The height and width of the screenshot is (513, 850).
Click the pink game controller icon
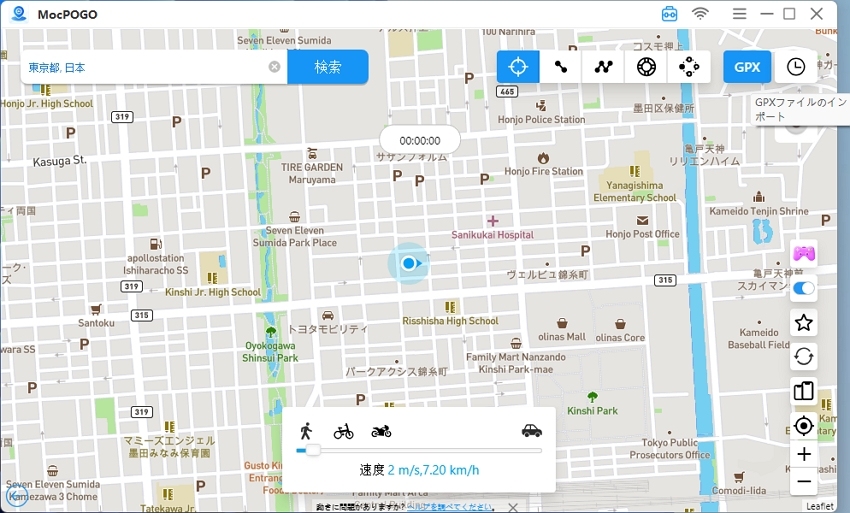(803, 253)
